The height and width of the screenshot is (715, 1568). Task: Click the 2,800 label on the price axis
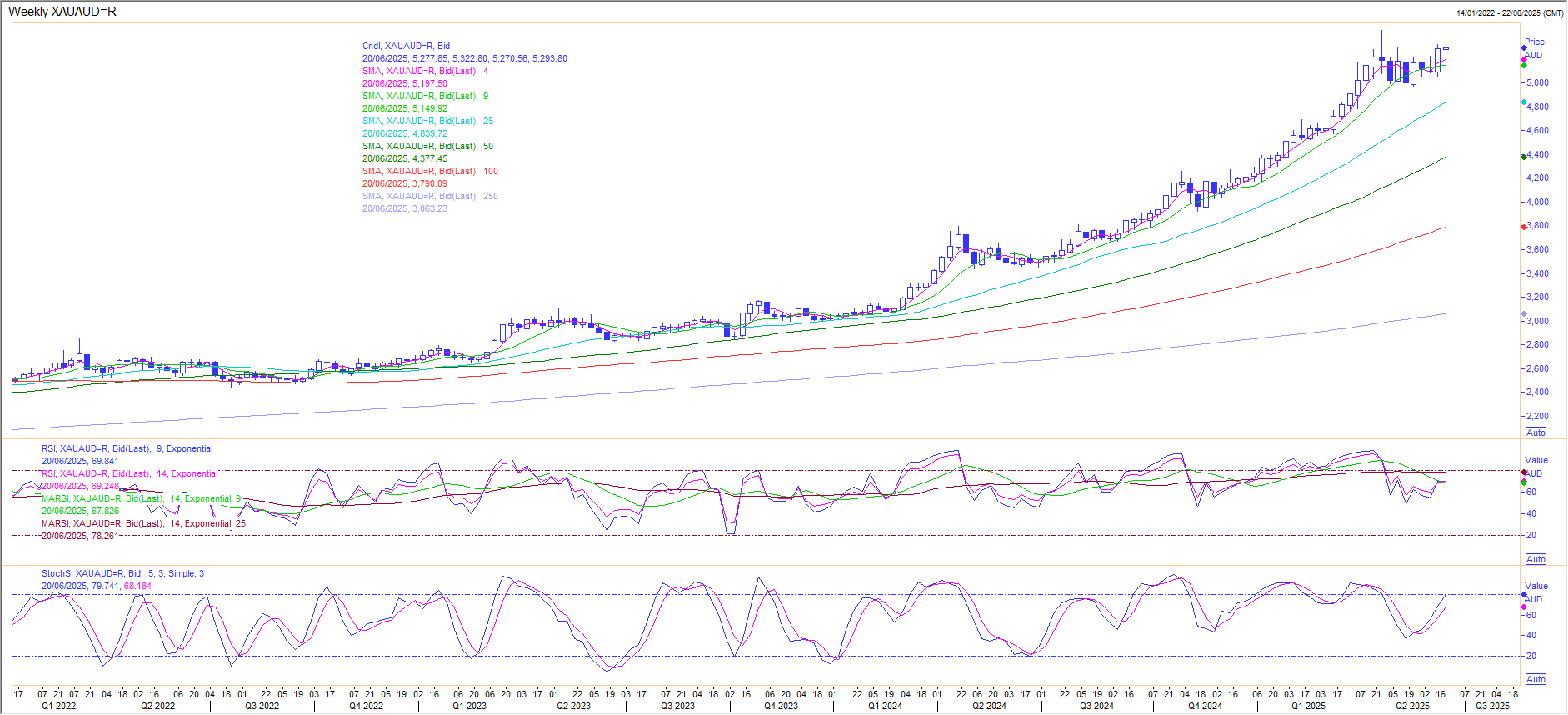point(1537,344)
